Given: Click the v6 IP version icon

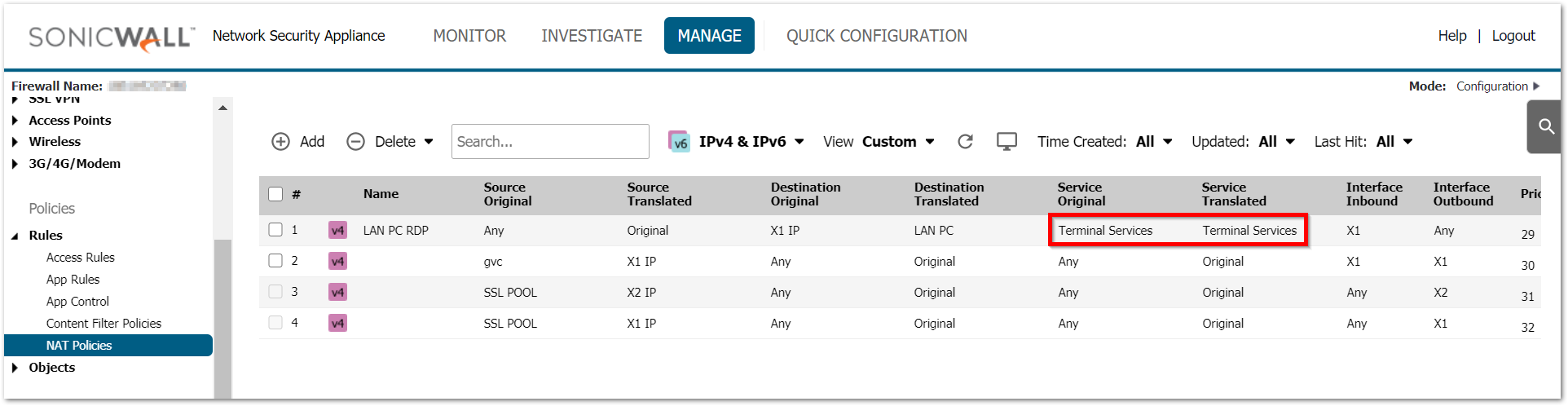Looking at the screenshot, I should coord(679,142).
